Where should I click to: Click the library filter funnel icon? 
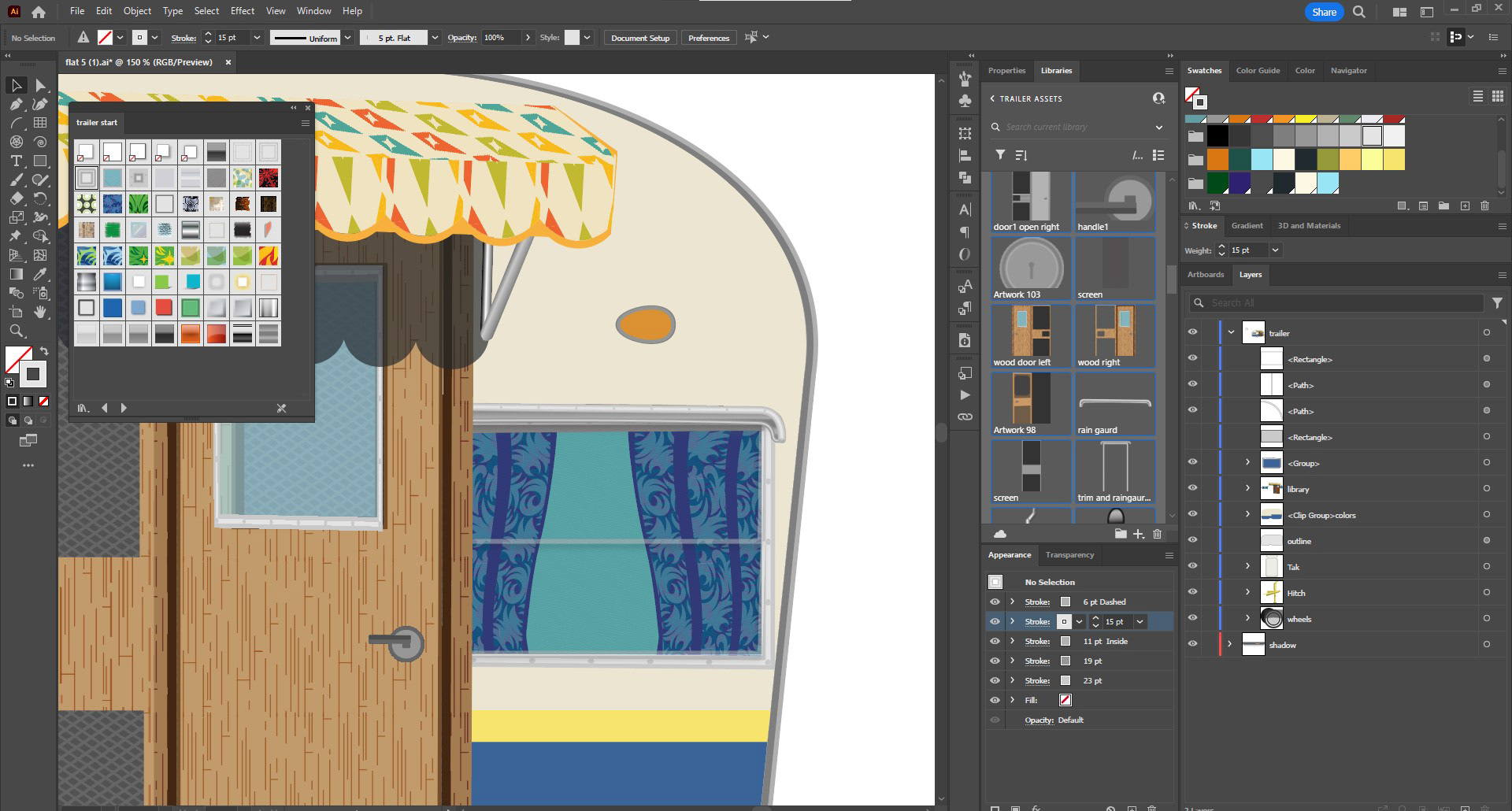pos(1000,155)
